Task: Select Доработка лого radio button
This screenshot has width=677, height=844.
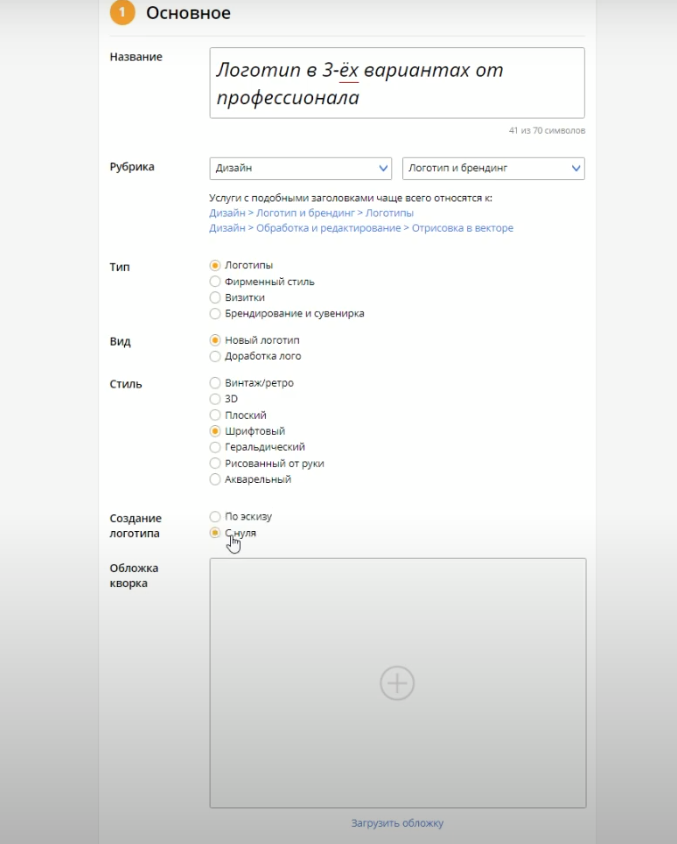Action: (x=215, y=356)
